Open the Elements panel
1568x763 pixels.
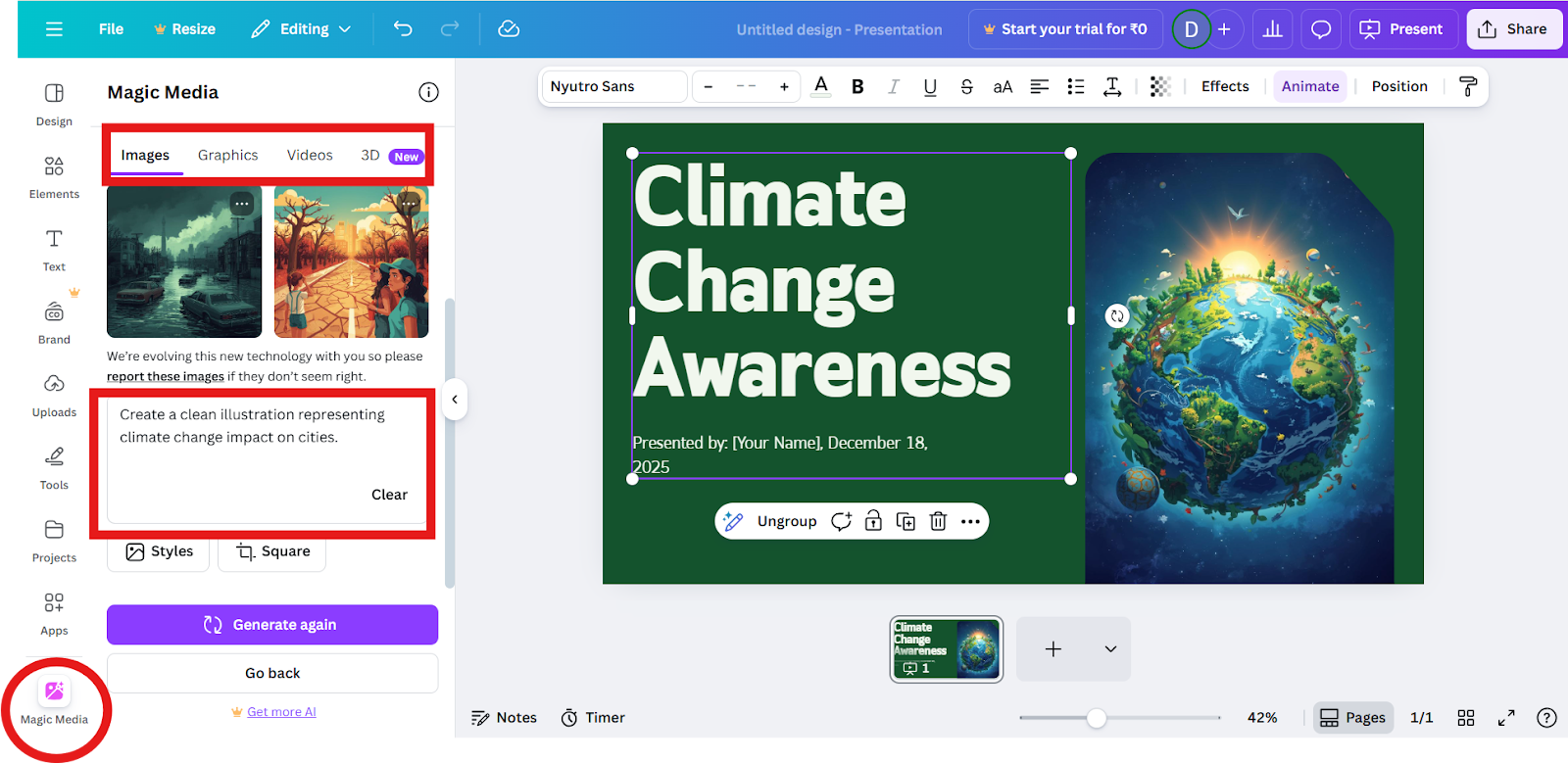[54, 177]
